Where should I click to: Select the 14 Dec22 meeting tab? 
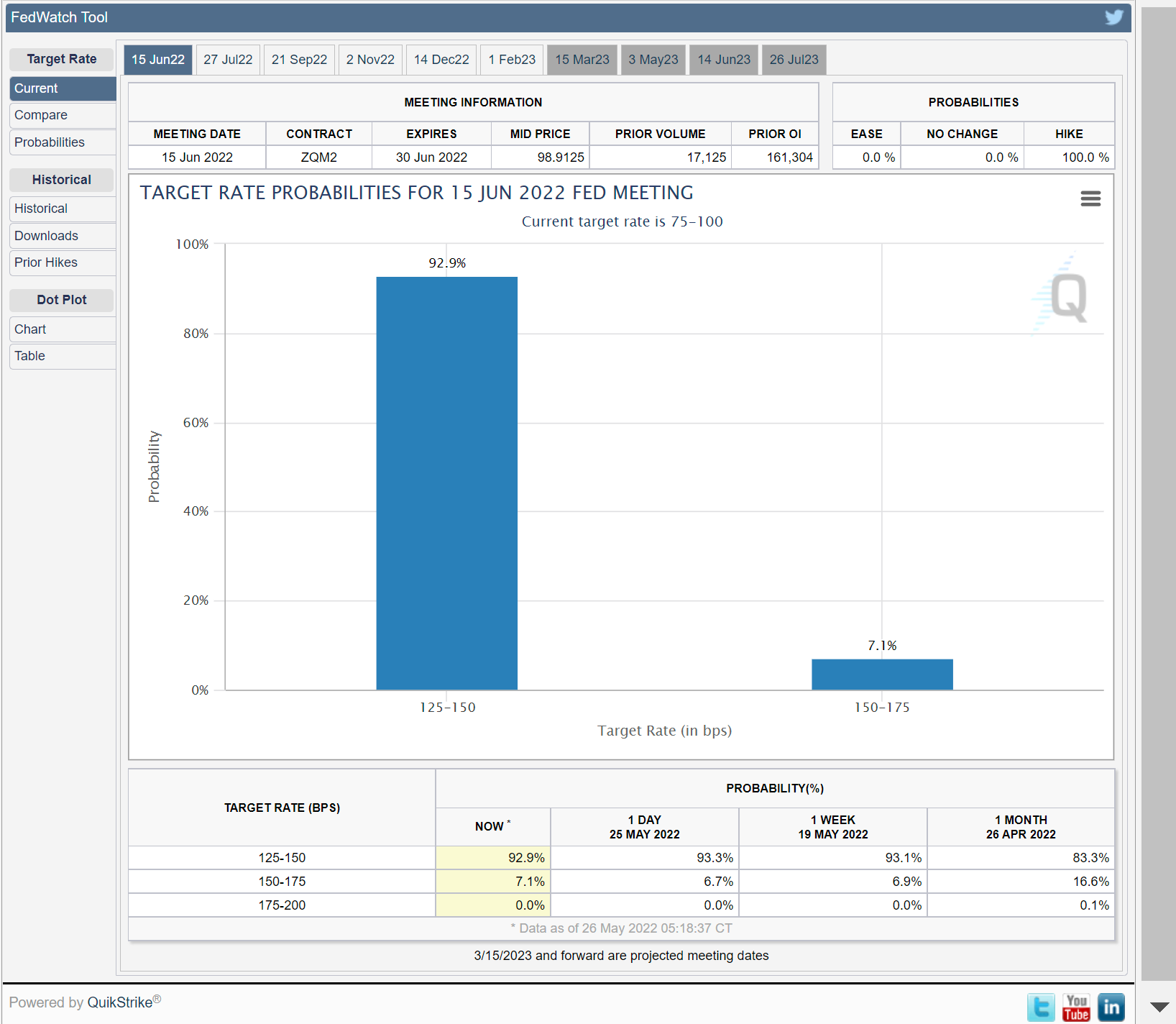point(441,60)
